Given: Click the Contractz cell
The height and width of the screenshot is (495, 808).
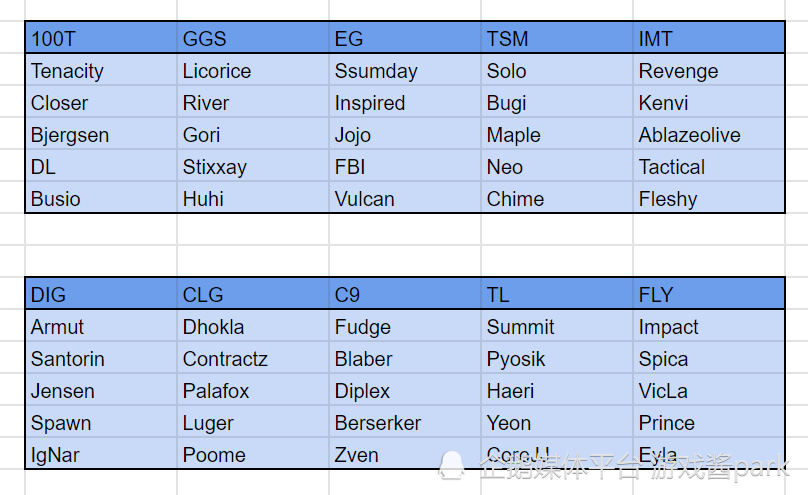Looking at the screenshot, I should tap(252, 359).
